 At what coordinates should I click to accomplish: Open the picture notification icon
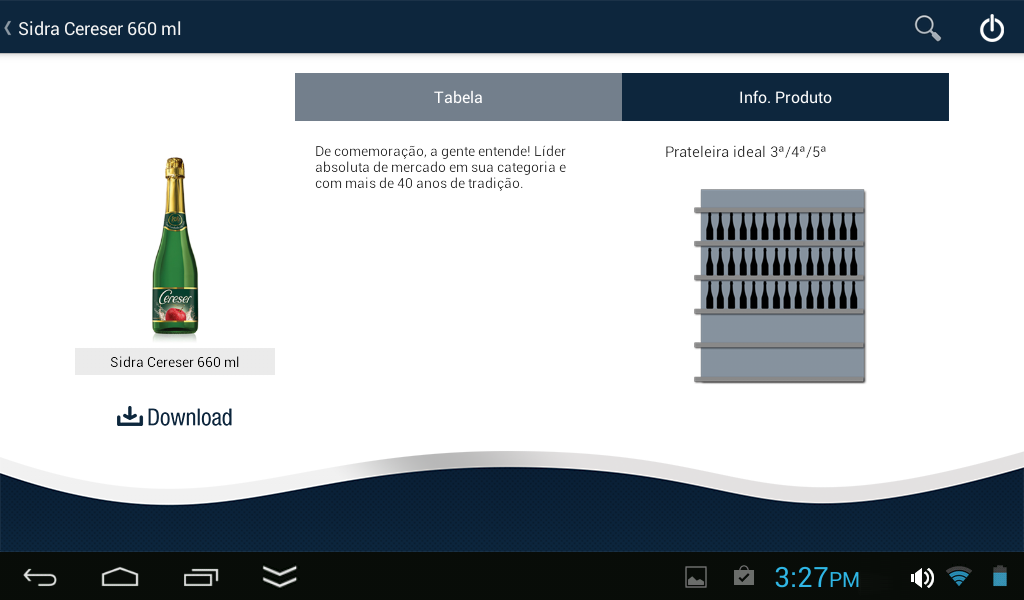(x=696, y=577)
